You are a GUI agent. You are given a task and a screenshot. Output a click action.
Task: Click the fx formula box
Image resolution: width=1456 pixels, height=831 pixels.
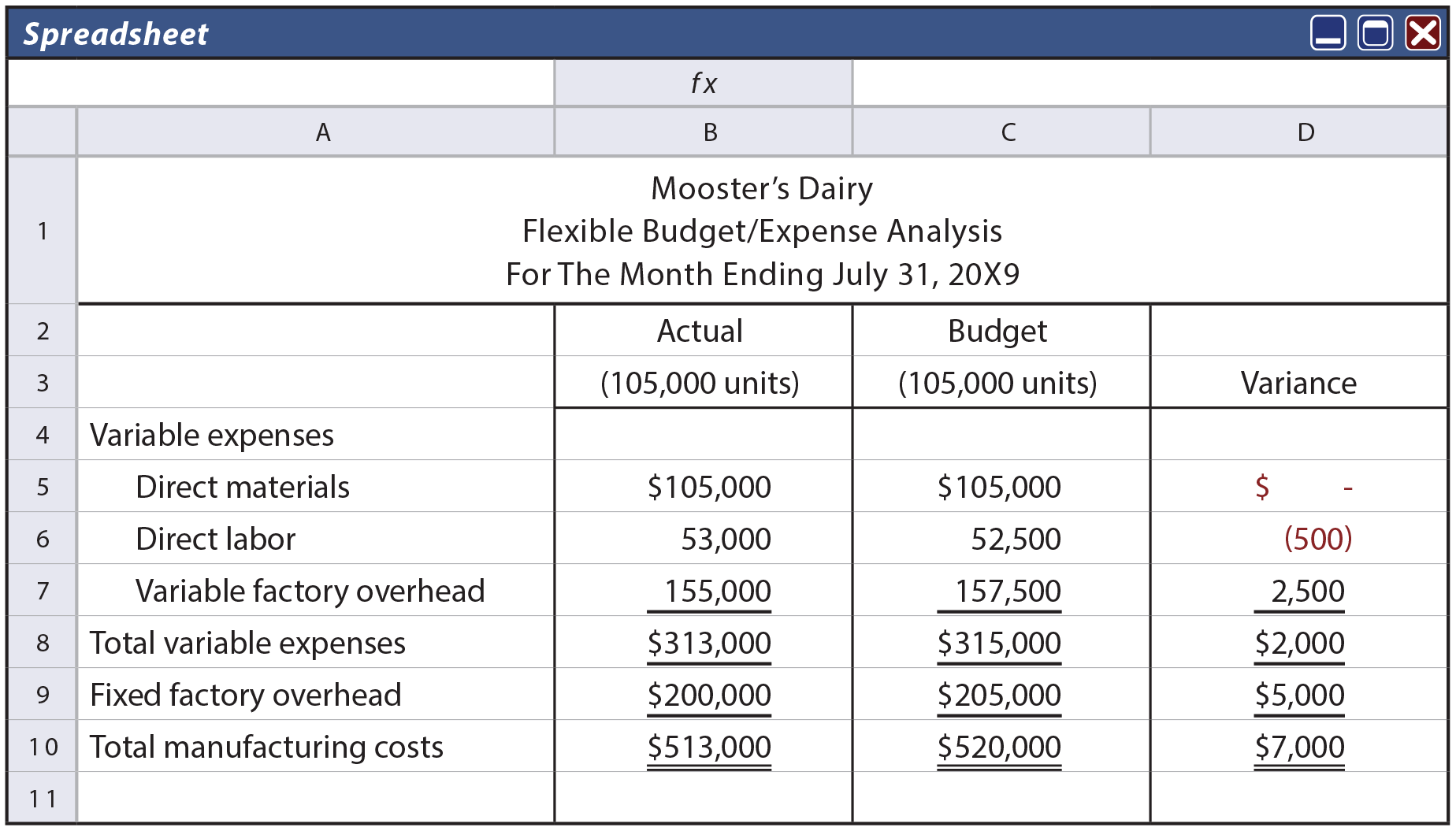pos(704,83)
